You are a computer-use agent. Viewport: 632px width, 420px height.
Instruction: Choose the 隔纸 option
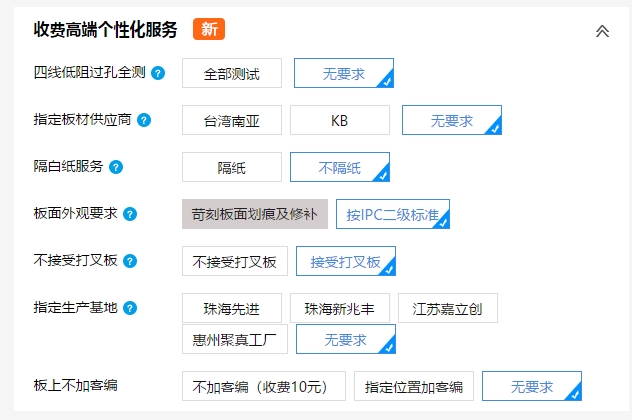232,167
